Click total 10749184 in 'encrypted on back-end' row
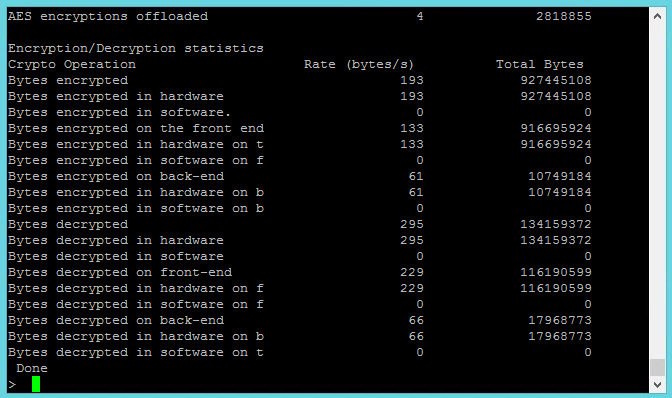The image size is (672, 398). [x=560, y=176]
